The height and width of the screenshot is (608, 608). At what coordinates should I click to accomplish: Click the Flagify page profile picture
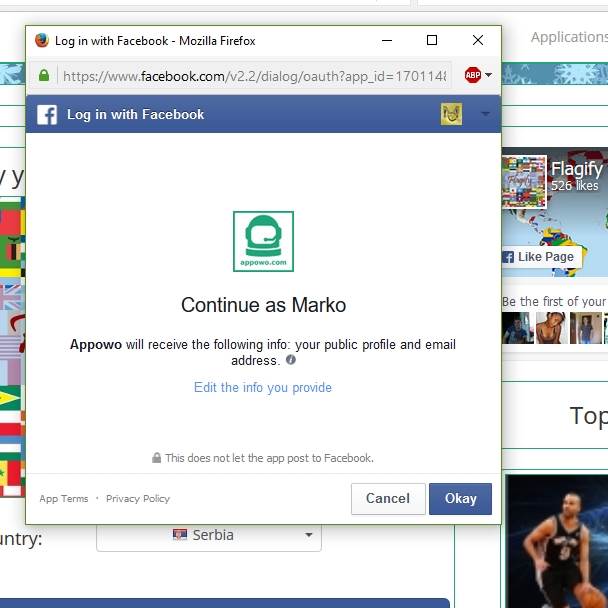coord(524,181)
